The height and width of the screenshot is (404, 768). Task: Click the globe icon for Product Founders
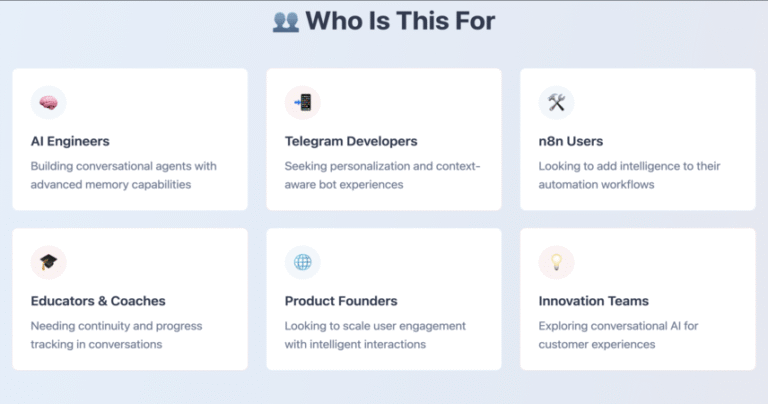(303, 262)
